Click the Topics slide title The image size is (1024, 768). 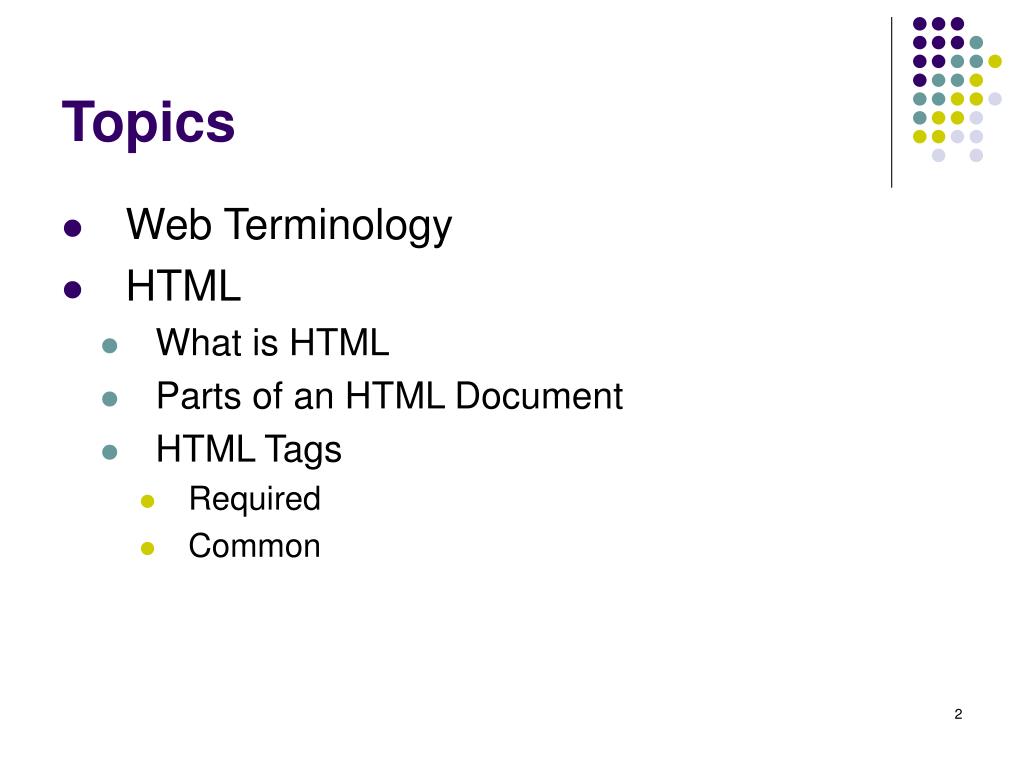tap(148, 122)
